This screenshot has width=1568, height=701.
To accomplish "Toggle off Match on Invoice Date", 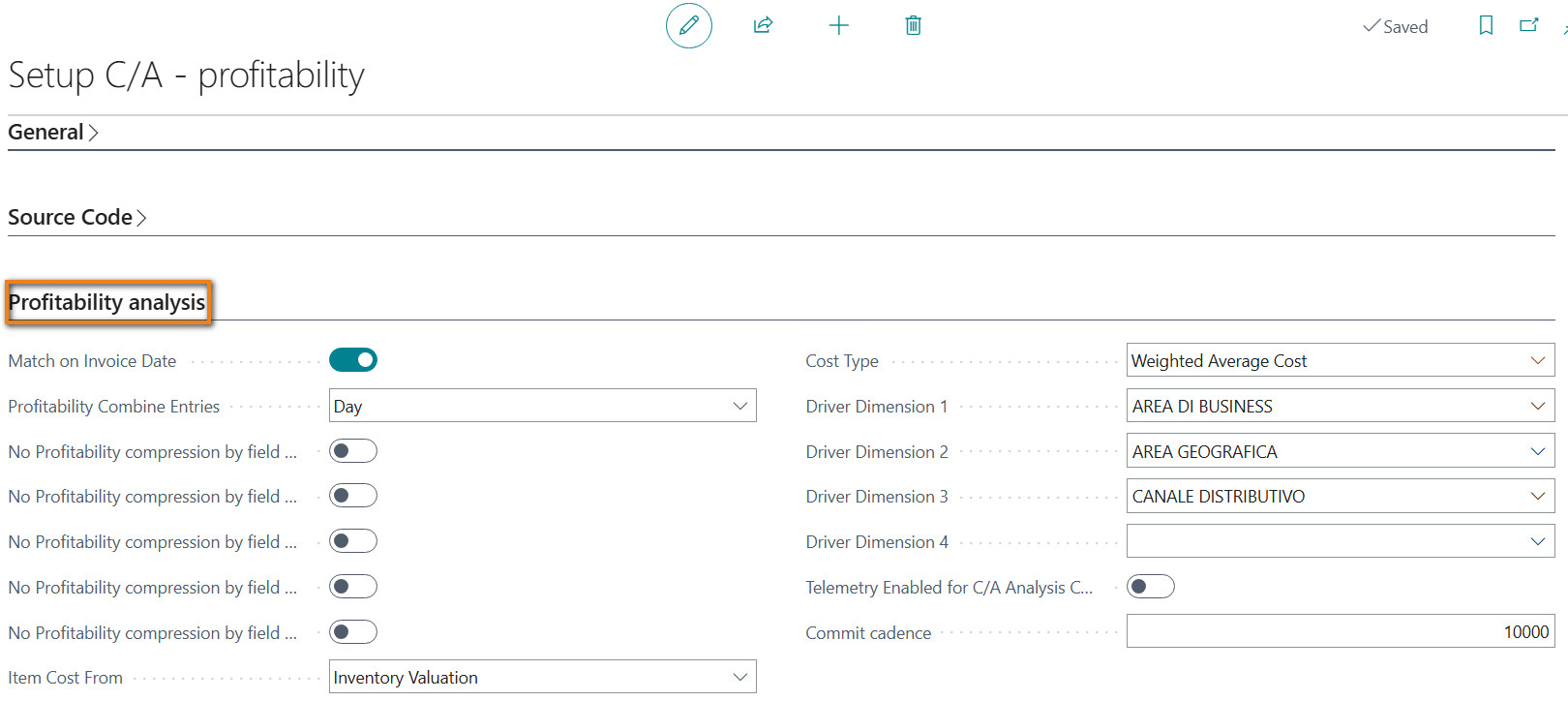I will point(353,360).
